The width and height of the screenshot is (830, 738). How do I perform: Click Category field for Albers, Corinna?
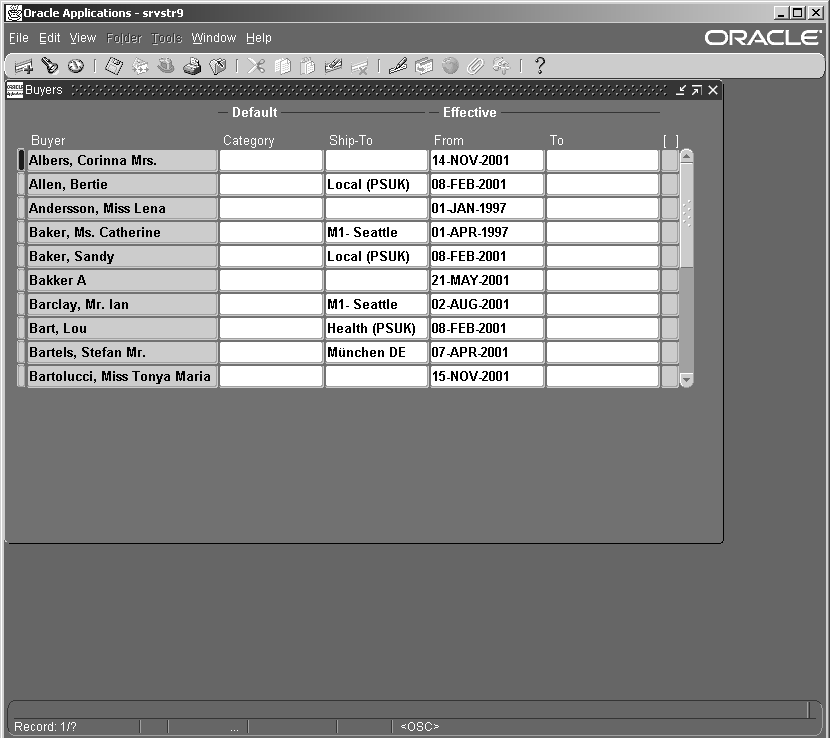tap(271, 160)
